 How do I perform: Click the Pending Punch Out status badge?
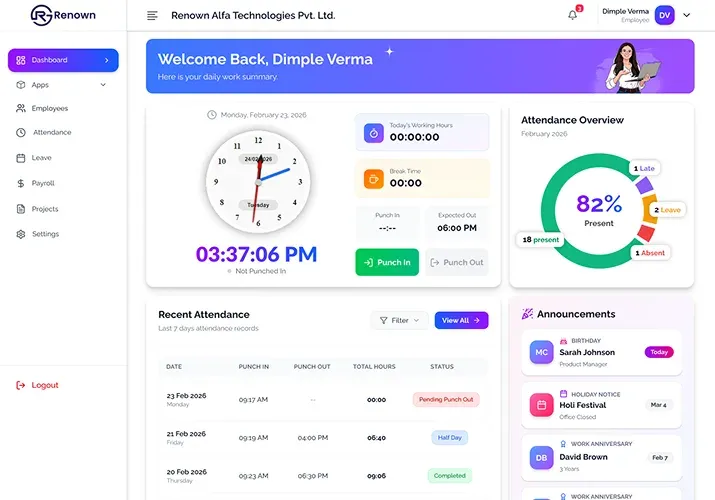446,399
